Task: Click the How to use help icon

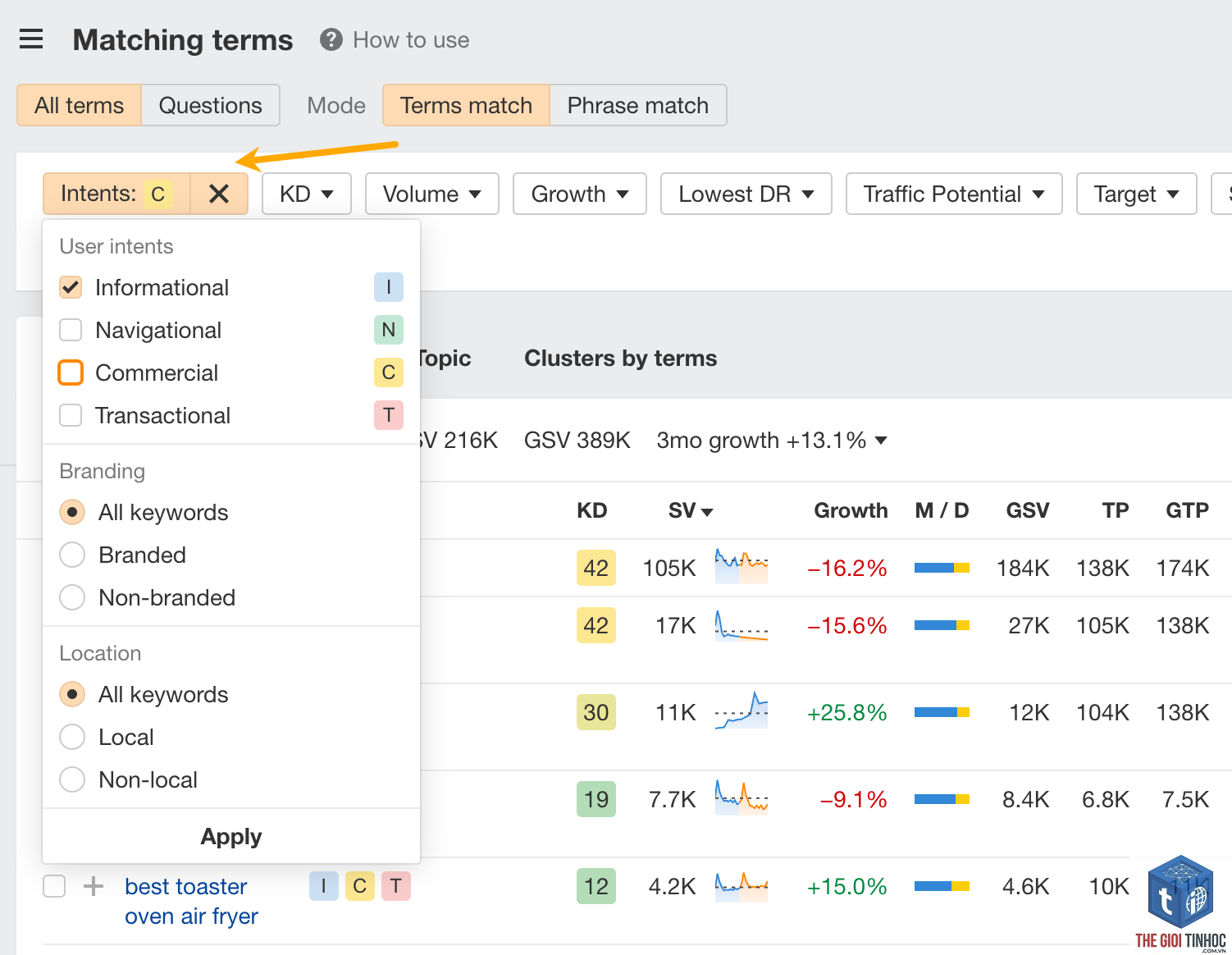Action: (x=331, y=39)
